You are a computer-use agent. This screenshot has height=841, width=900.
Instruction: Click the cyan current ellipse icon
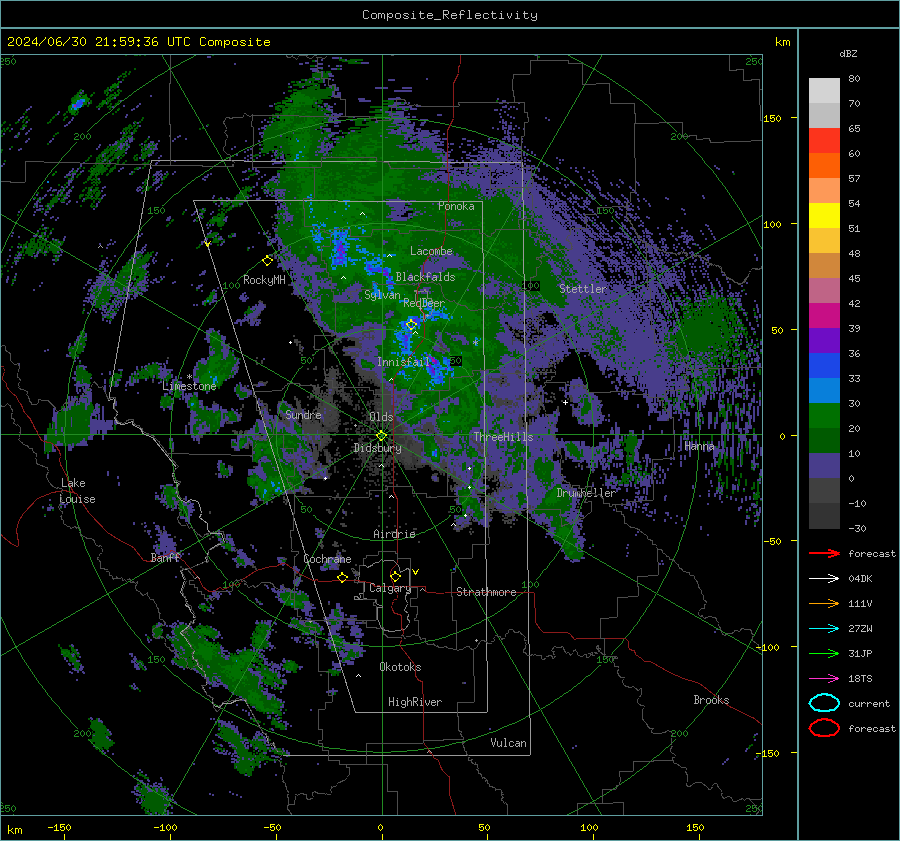824,703
